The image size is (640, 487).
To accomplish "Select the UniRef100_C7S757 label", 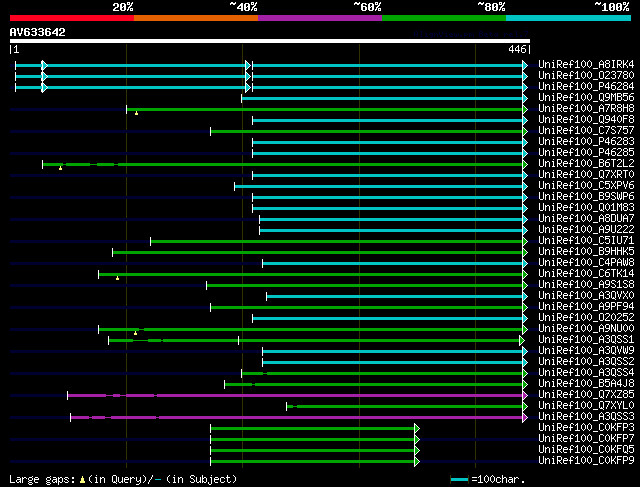I will (586, 131).
